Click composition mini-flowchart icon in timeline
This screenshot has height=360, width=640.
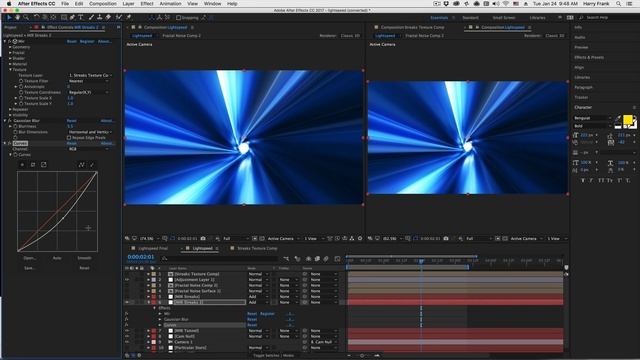pyautogui.click(x=286, y=259)
